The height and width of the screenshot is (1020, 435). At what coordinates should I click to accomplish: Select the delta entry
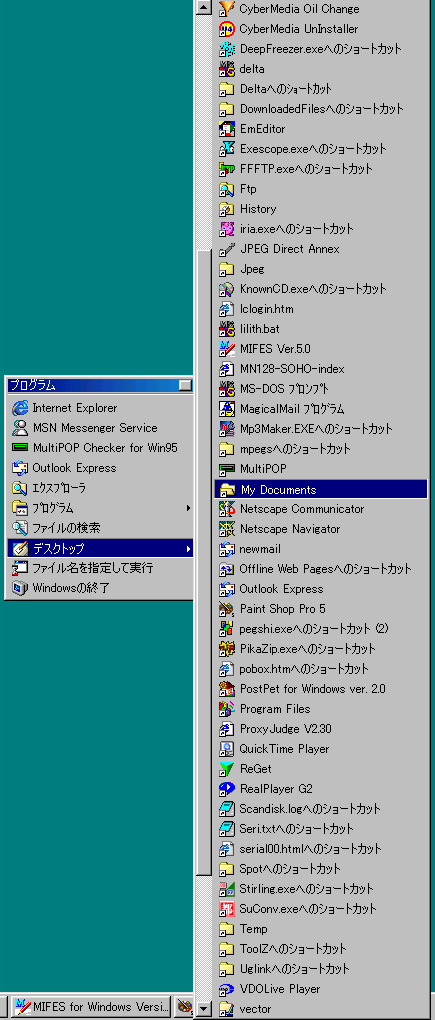click(321, 68)
